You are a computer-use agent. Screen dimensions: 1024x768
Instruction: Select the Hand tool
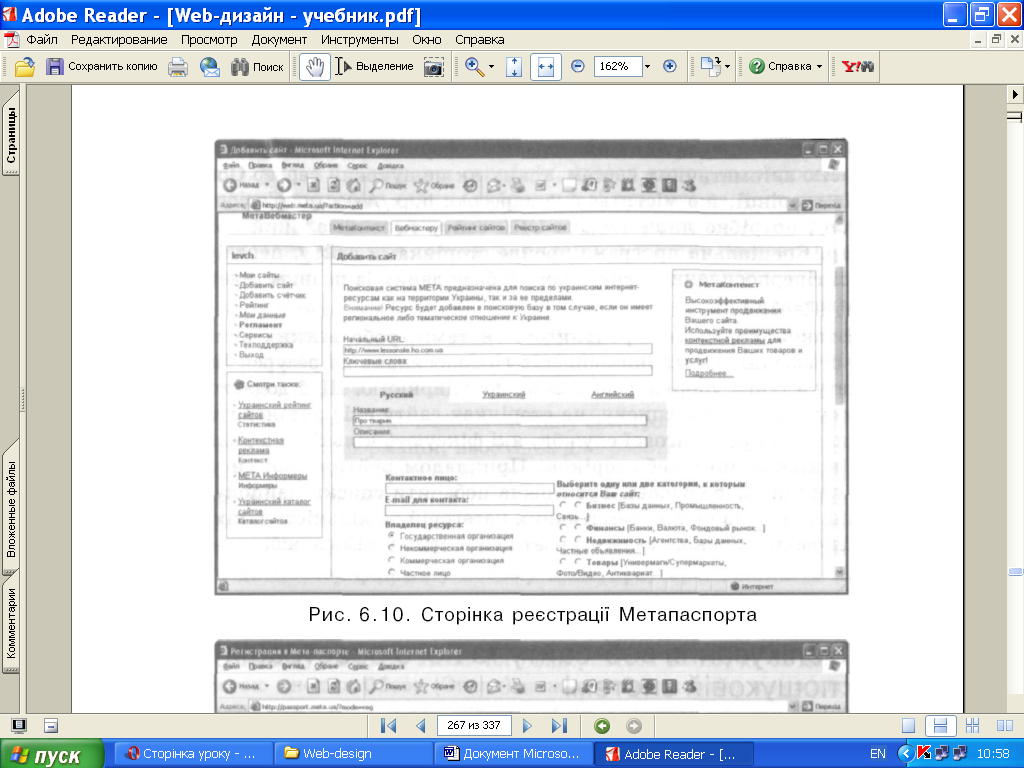(x=315, y=67)
